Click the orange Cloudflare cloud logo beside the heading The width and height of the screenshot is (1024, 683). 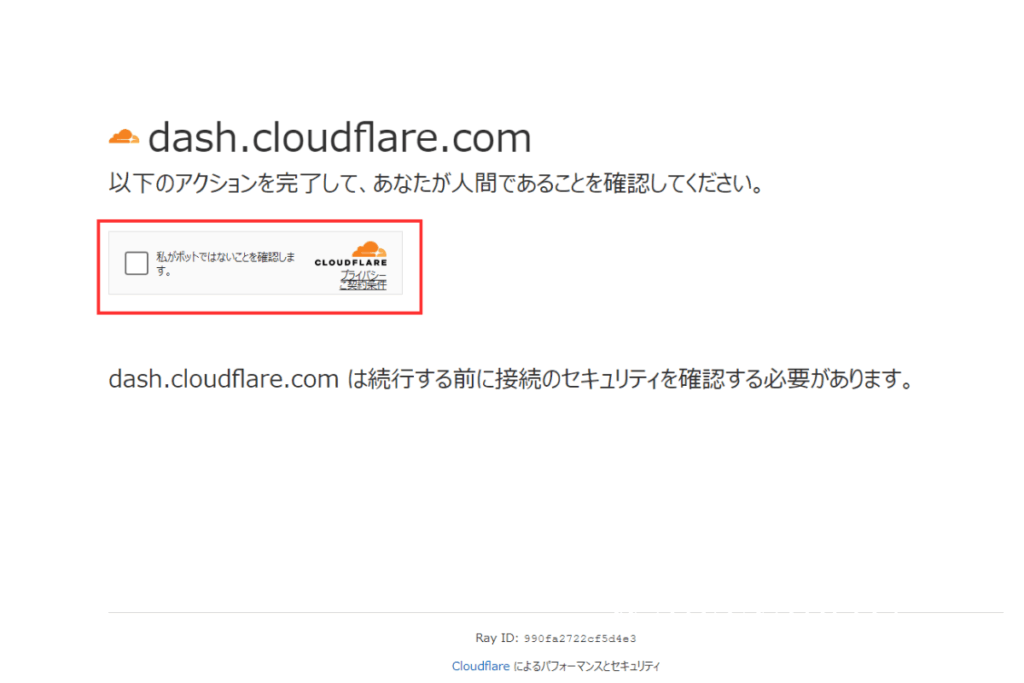pos(122,135)
